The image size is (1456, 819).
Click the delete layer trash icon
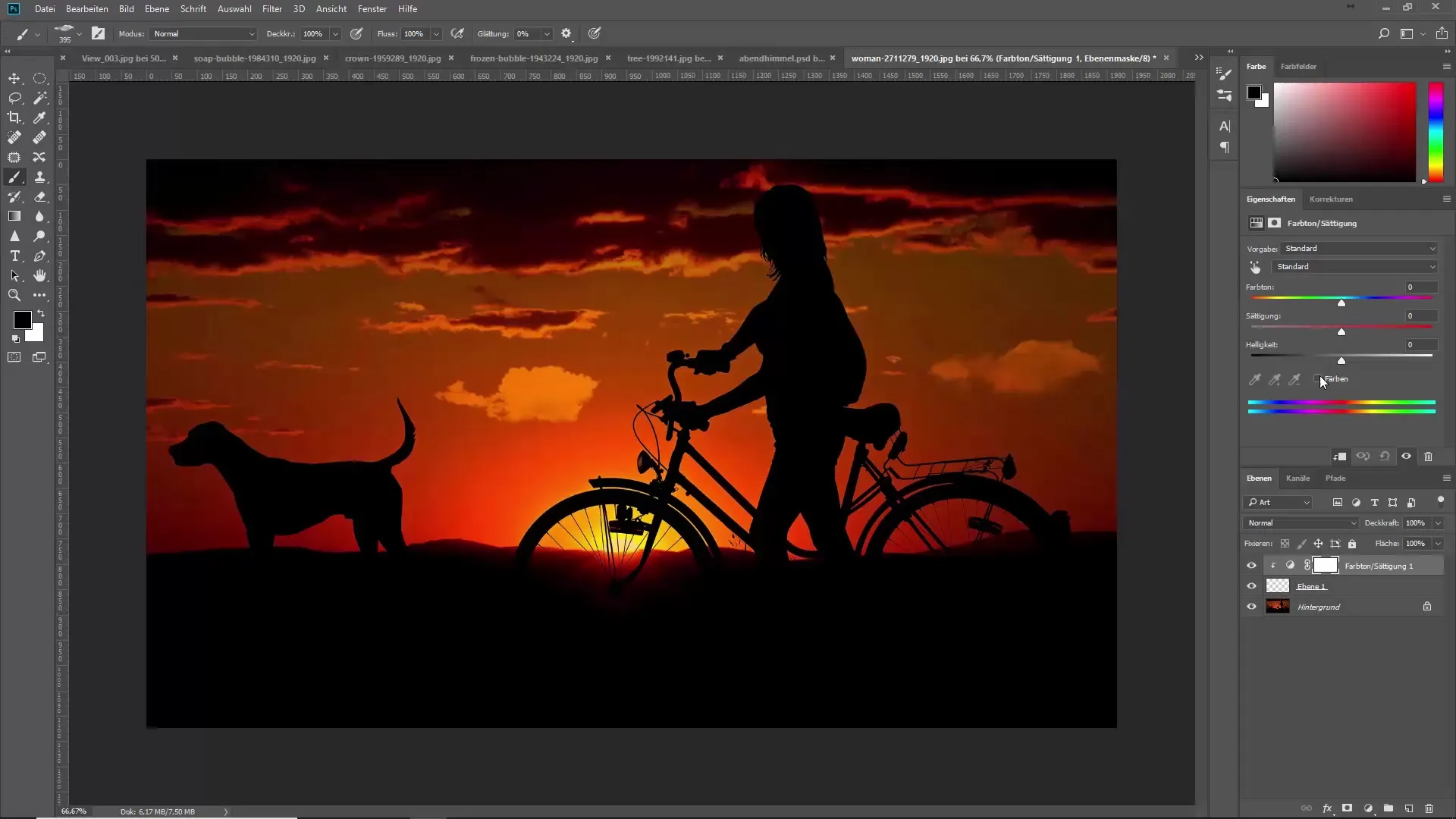click(x=1429, y=808)
